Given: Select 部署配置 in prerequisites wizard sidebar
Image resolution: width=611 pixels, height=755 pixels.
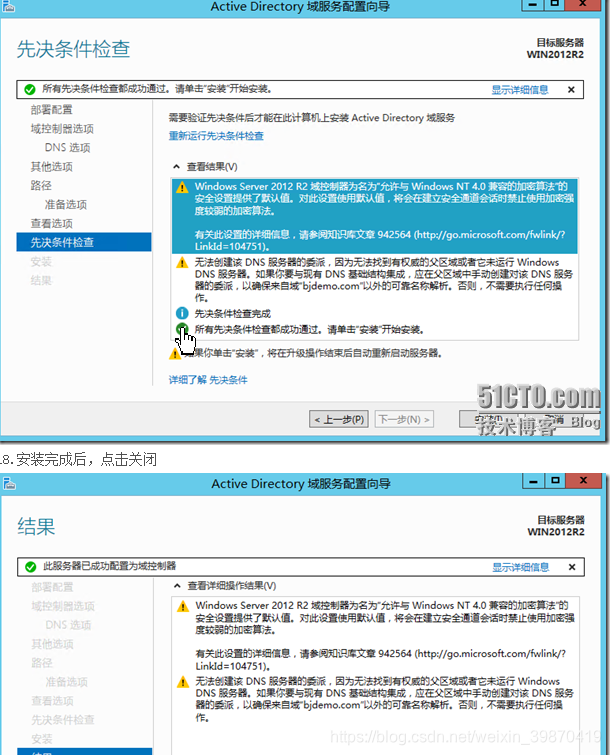Looking at the screenshot, I should click(52, 110).
